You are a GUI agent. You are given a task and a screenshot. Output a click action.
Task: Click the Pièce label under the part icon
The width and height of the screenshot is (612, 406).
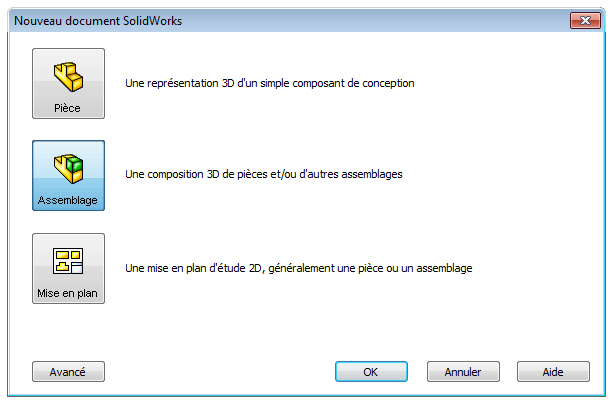point(67,108)
